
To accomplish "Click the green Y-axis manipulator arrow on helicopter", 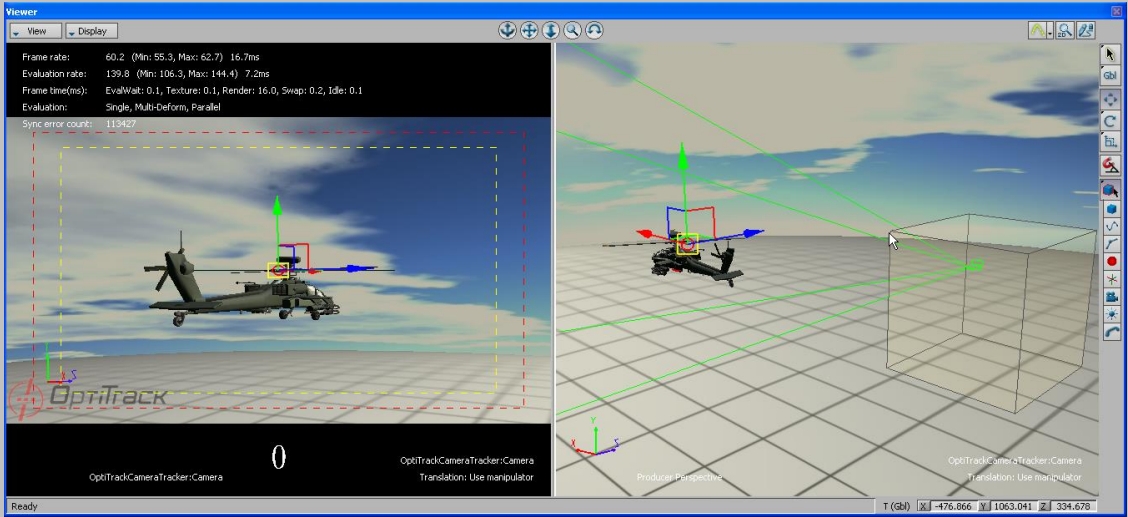I will coord(279,205).
